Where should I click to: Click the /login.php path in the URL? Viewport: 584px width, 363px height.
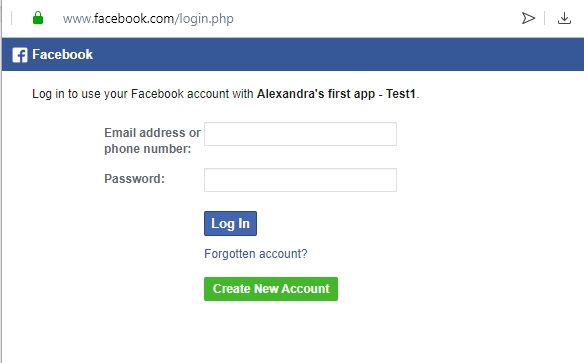click(x=204, y=19)
